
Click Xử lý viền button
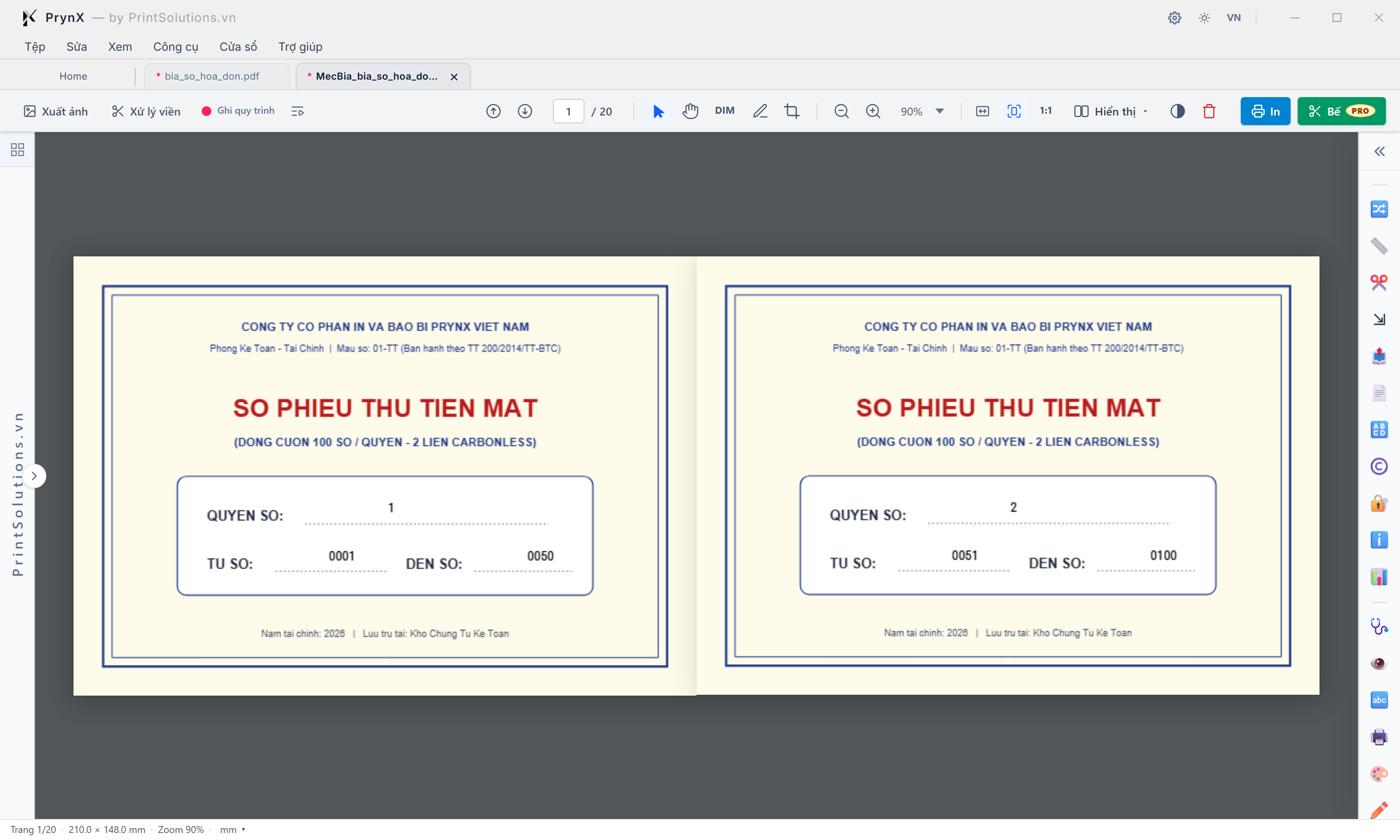point(146,111)
